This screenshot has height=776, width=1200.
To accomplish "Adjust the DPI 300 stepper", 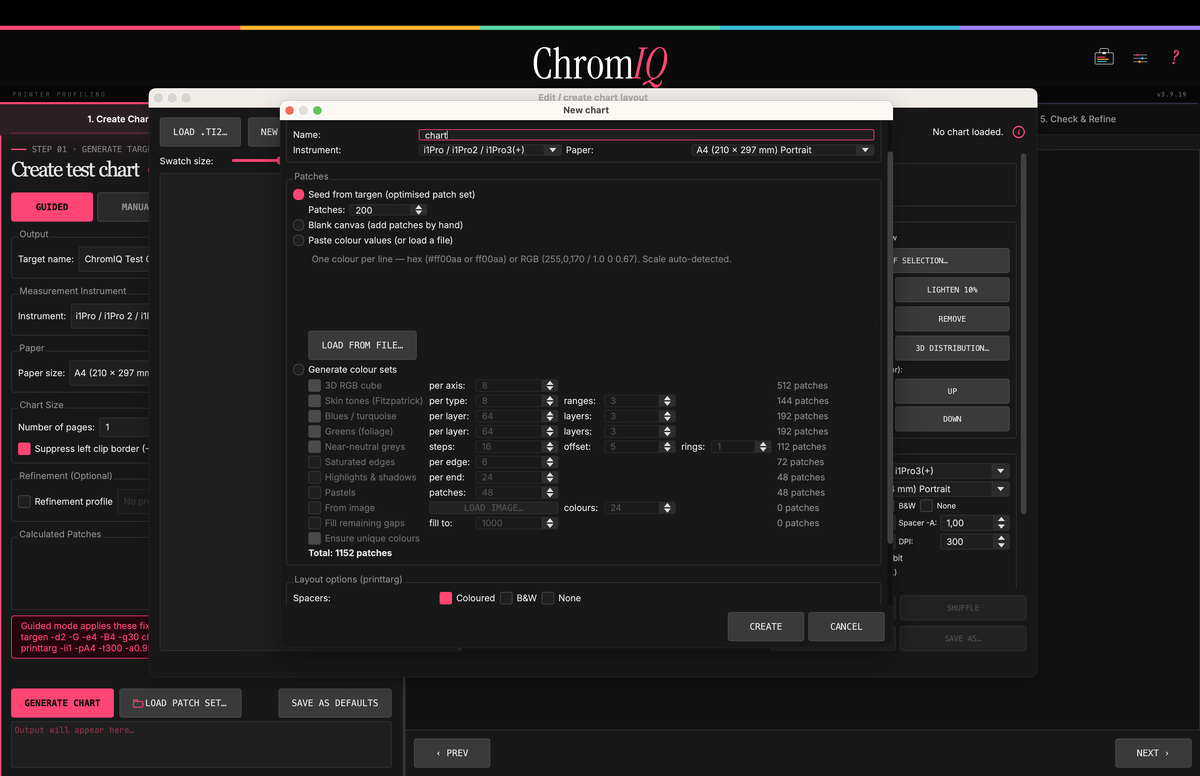I will (1001, 542).
